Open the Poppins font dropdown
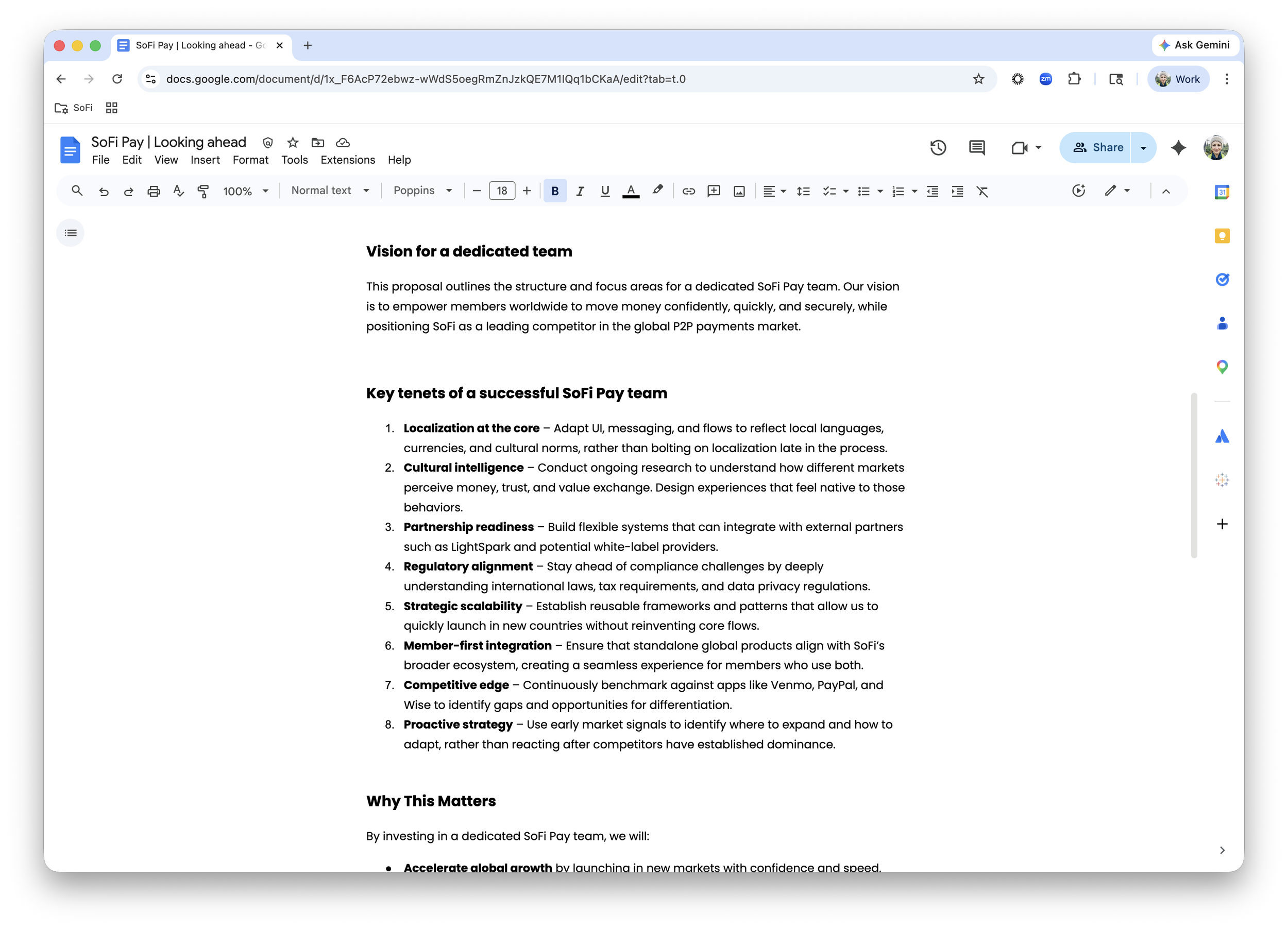 click(422, 191)
